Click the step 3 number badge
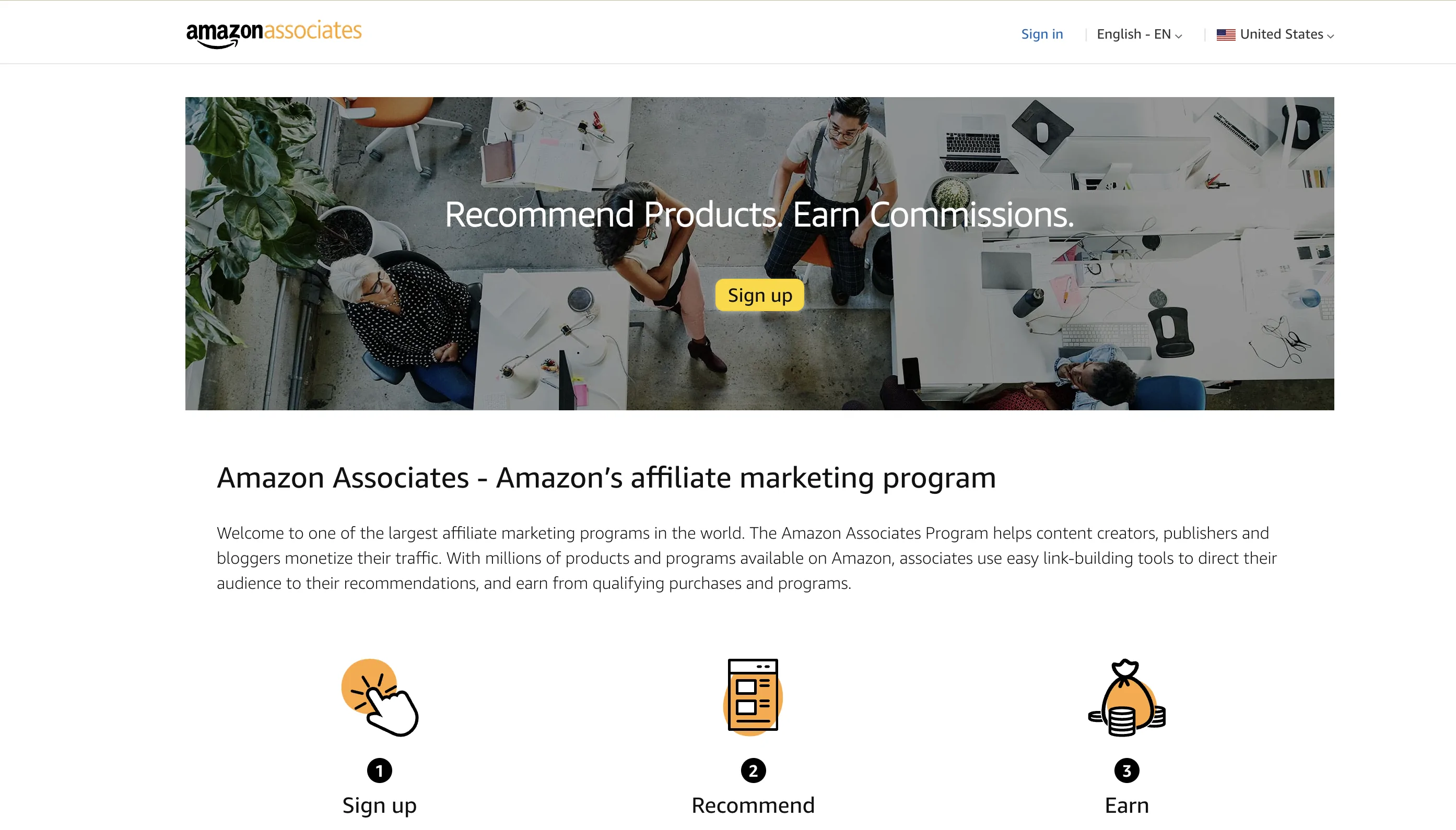The height and width of the screenshot is (830, 1456). (1126, 770)
